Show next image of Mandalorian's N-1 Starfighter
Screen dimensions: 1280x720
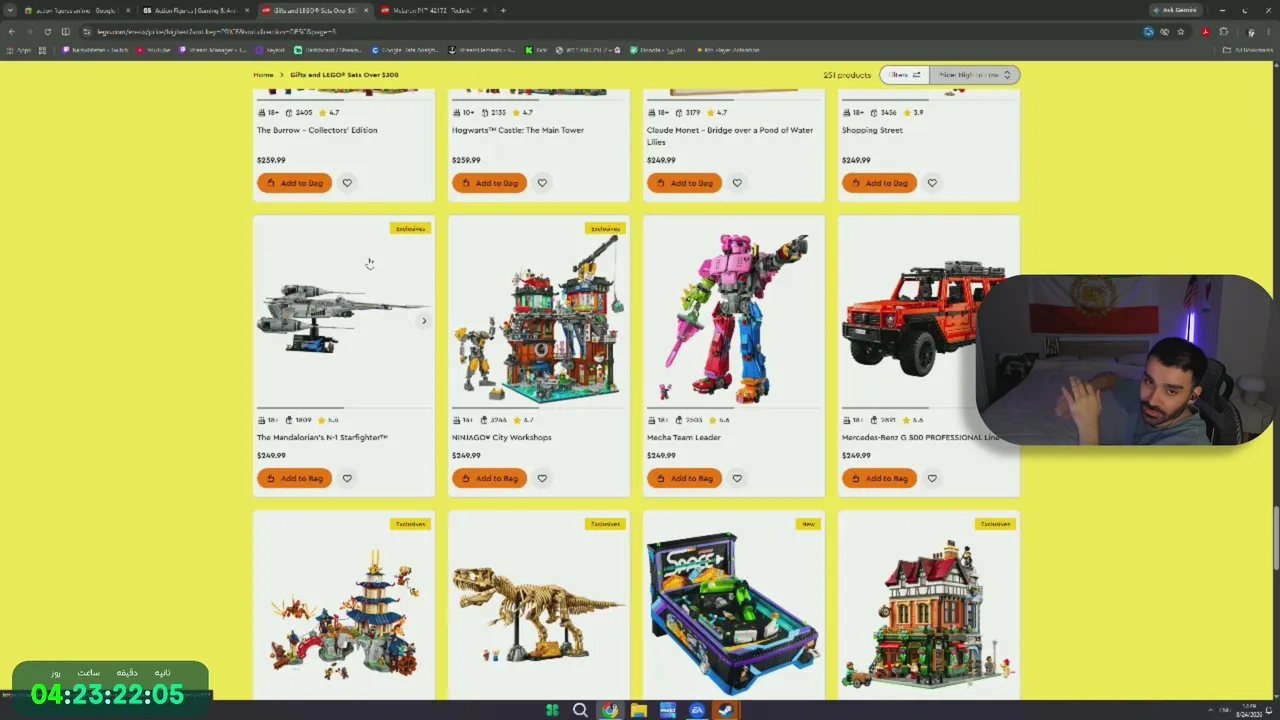424,321
